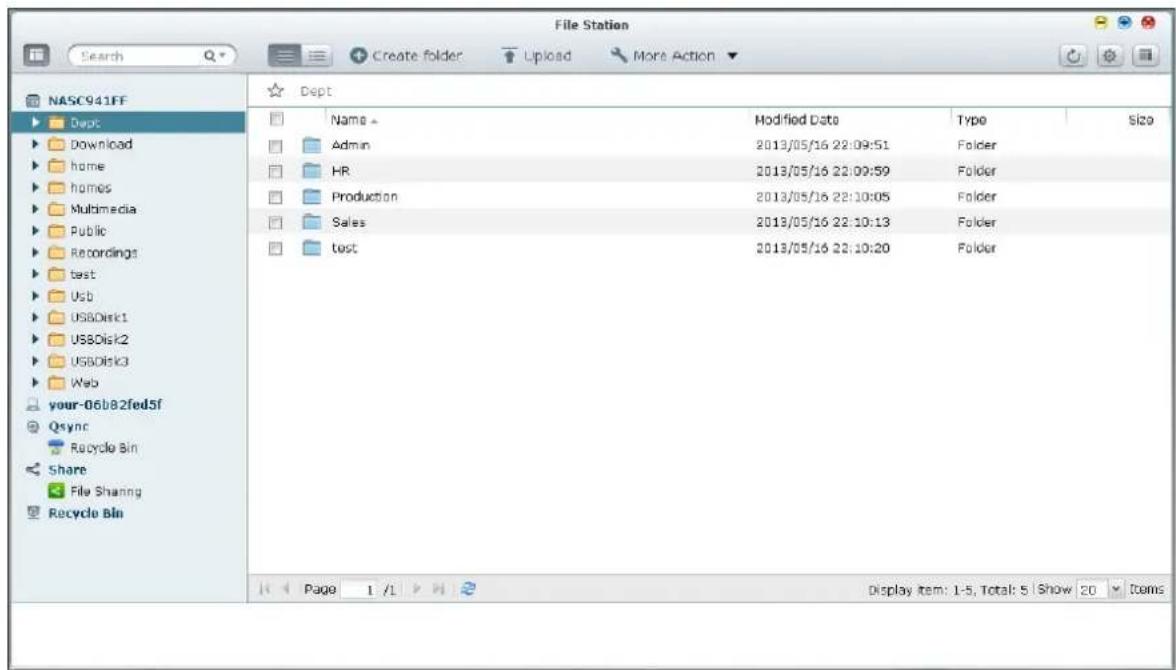The image size is (1176, 670).
Task: Switch to detailed view mode icon
Action: pyautogui.click(x=317, y=56)
